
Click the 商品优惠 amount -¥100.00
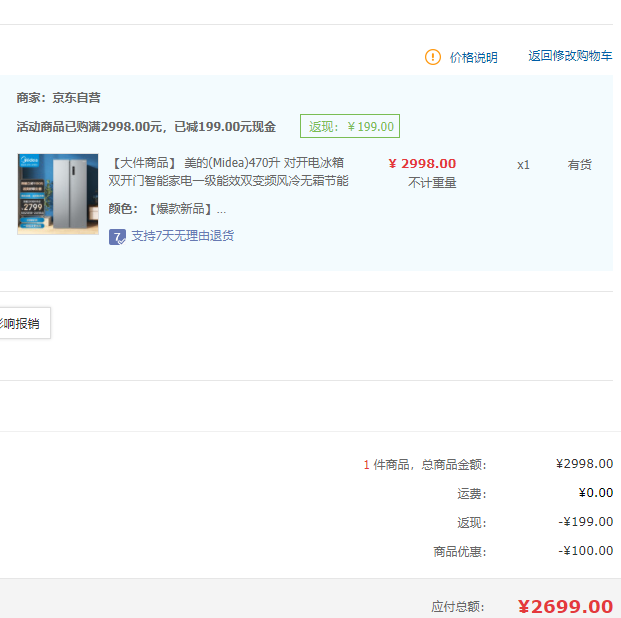point(586,551)
